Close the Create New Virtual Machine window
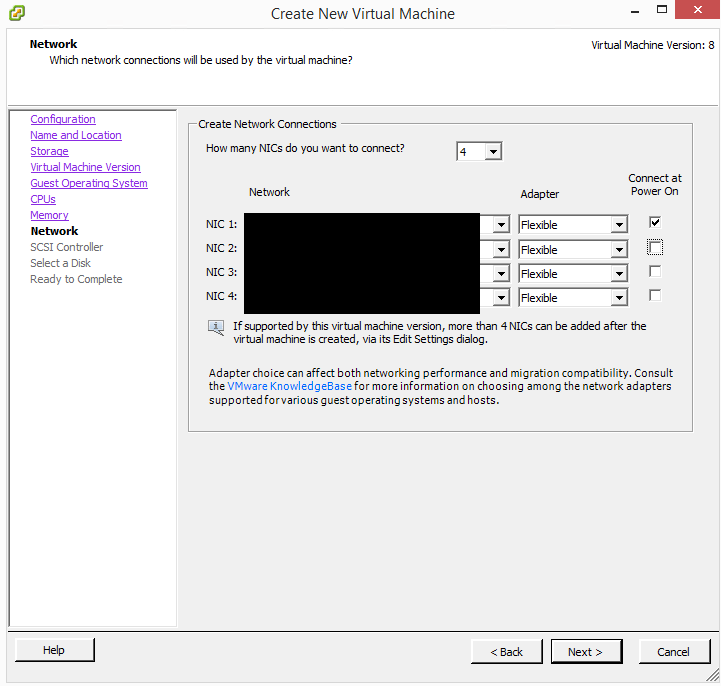This screenshot has width=721, height=686. [698, 9]
